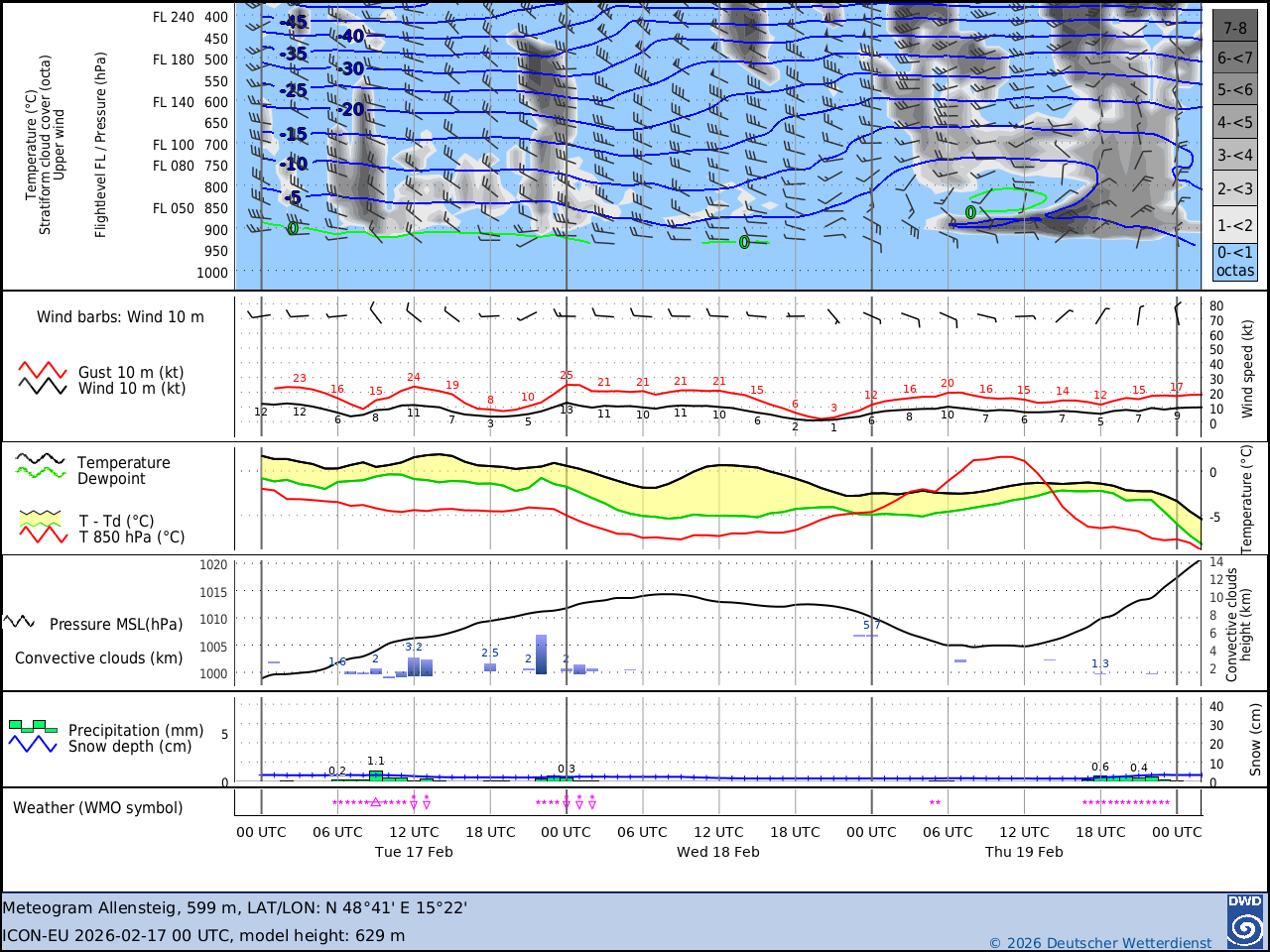This screenshot has width=1270, height=952.
Task: Click the Pressure MSL legend zigzag
Action: 20,622
